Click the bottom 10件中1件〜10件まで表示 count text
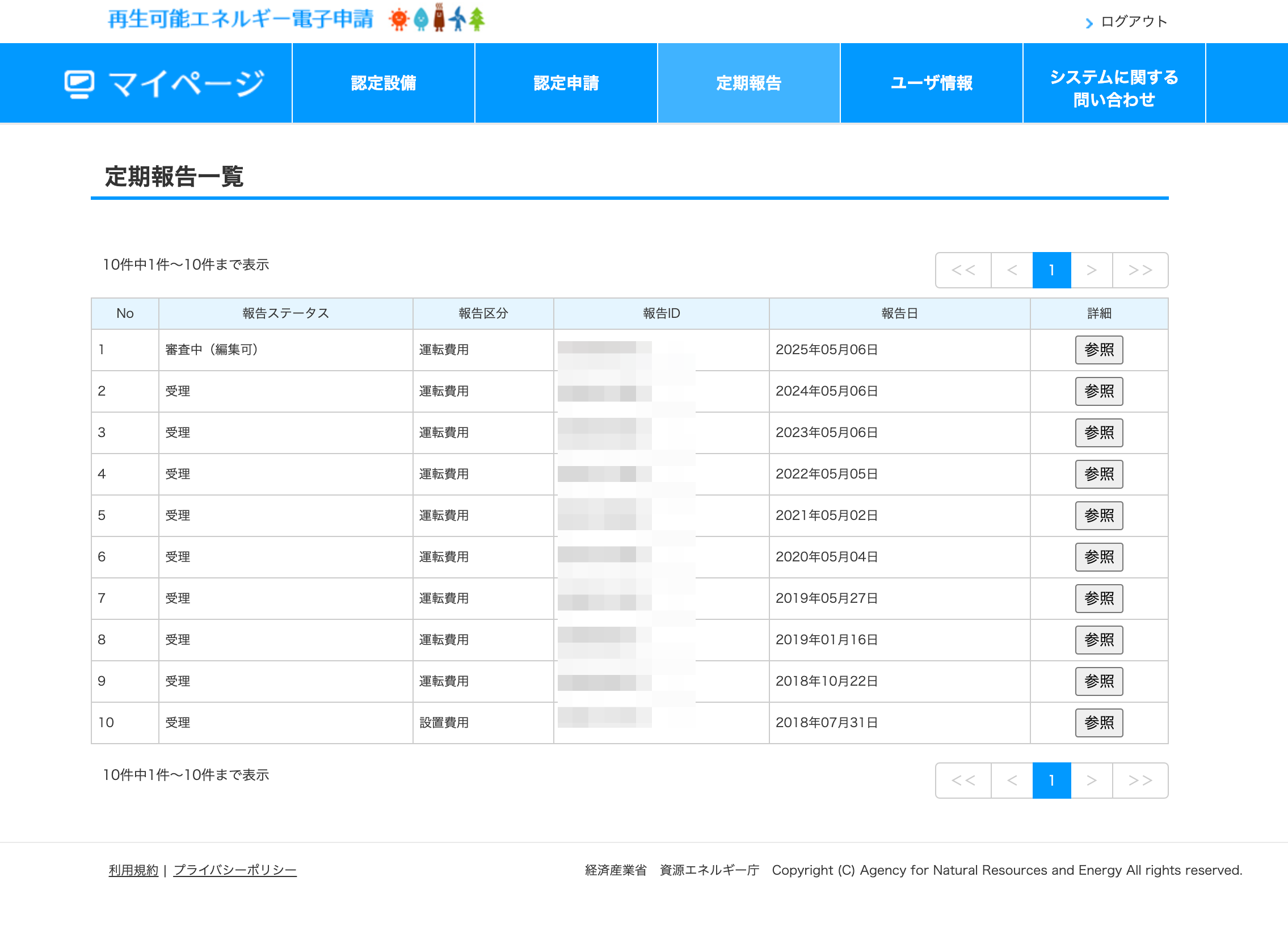The image size is (1288, 948). pyautogui.click(x=186, y=775)
